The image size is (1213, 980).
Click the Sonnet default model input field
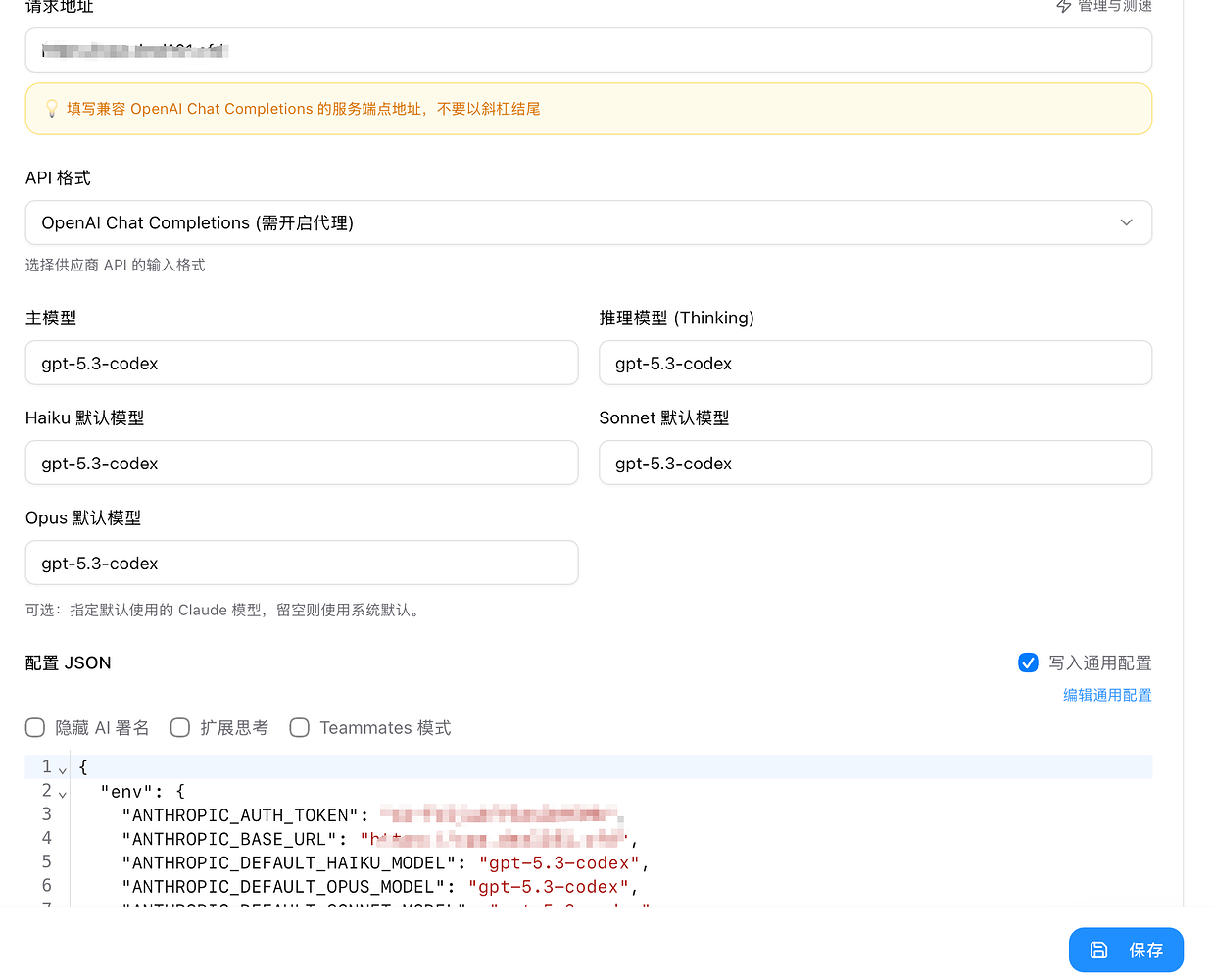point(875,464)
